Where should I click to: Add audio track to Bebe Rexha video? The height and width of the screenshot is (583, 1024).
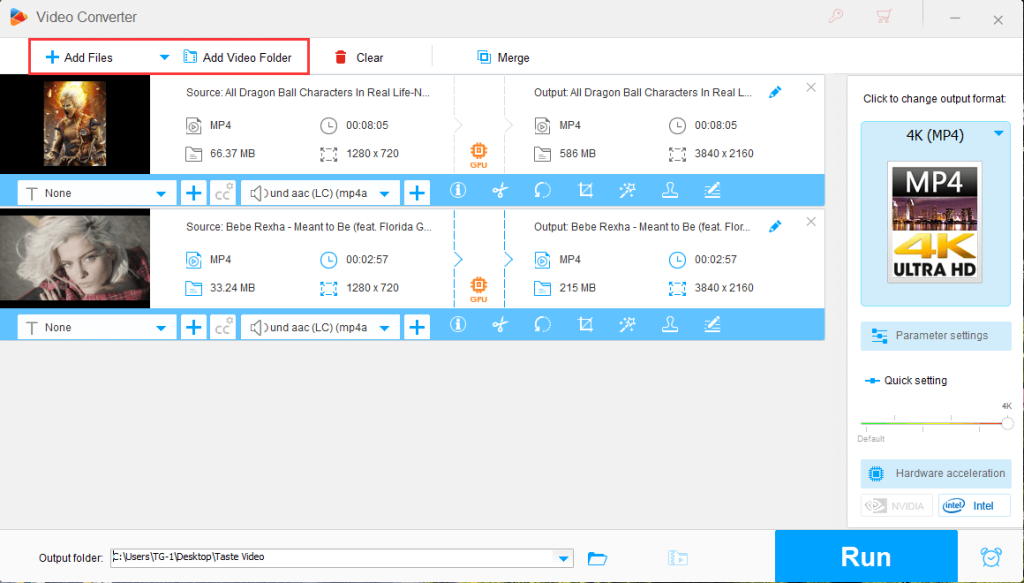coord(417,328)
